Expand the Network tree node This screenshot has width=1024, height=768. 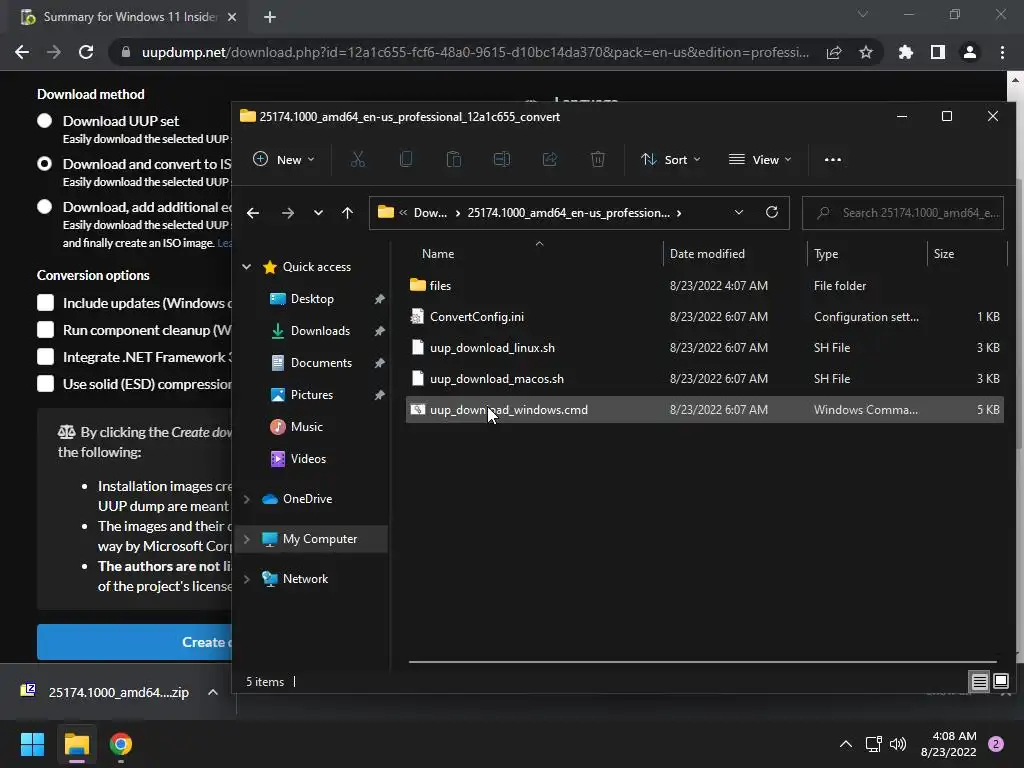pyautogui.click(x=247, y=579)
